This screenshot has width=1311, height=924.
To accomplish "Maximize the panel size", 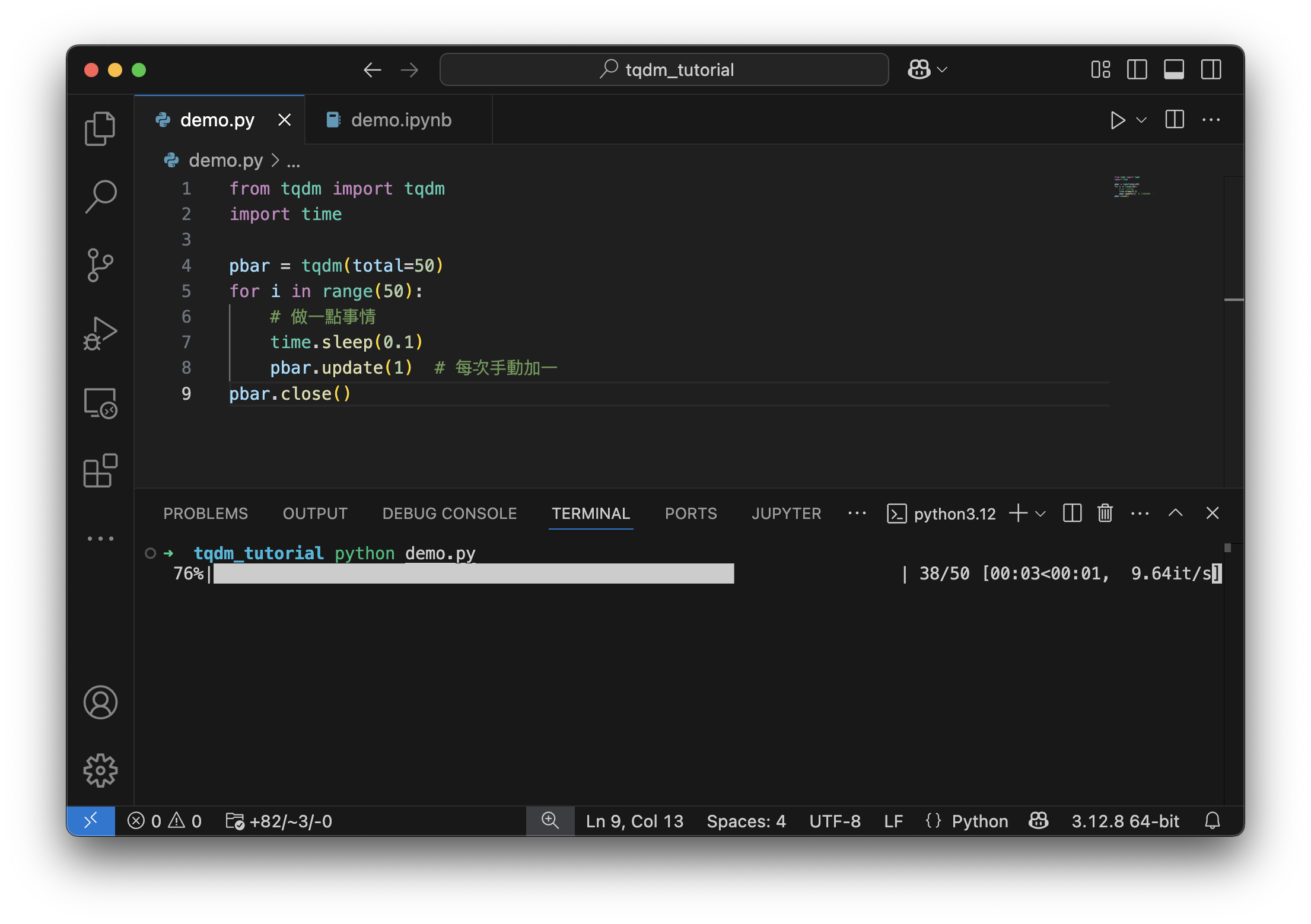I will point(1176,513).
